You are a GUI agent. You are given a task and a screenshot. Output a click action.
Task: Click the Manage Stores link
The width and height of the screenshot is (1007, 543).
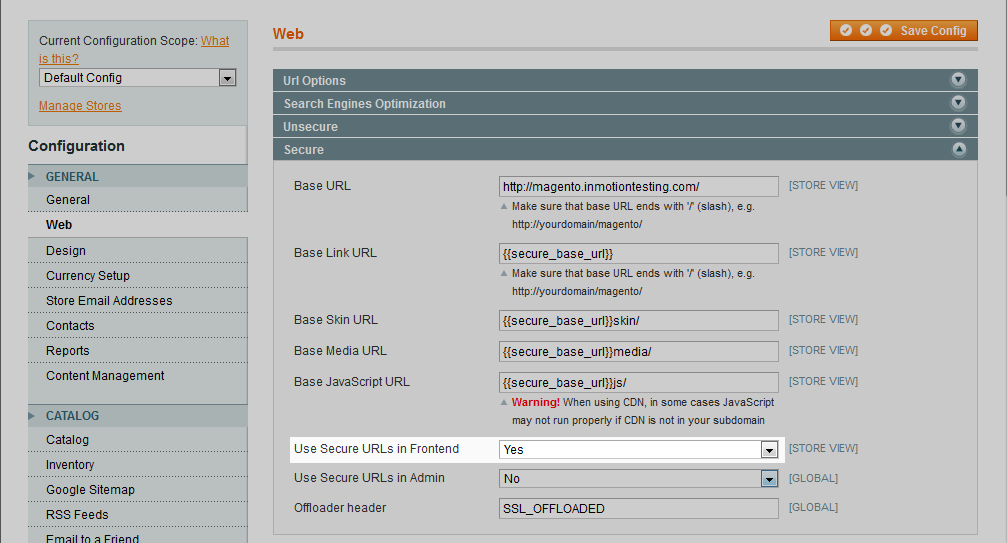point(80,106)
